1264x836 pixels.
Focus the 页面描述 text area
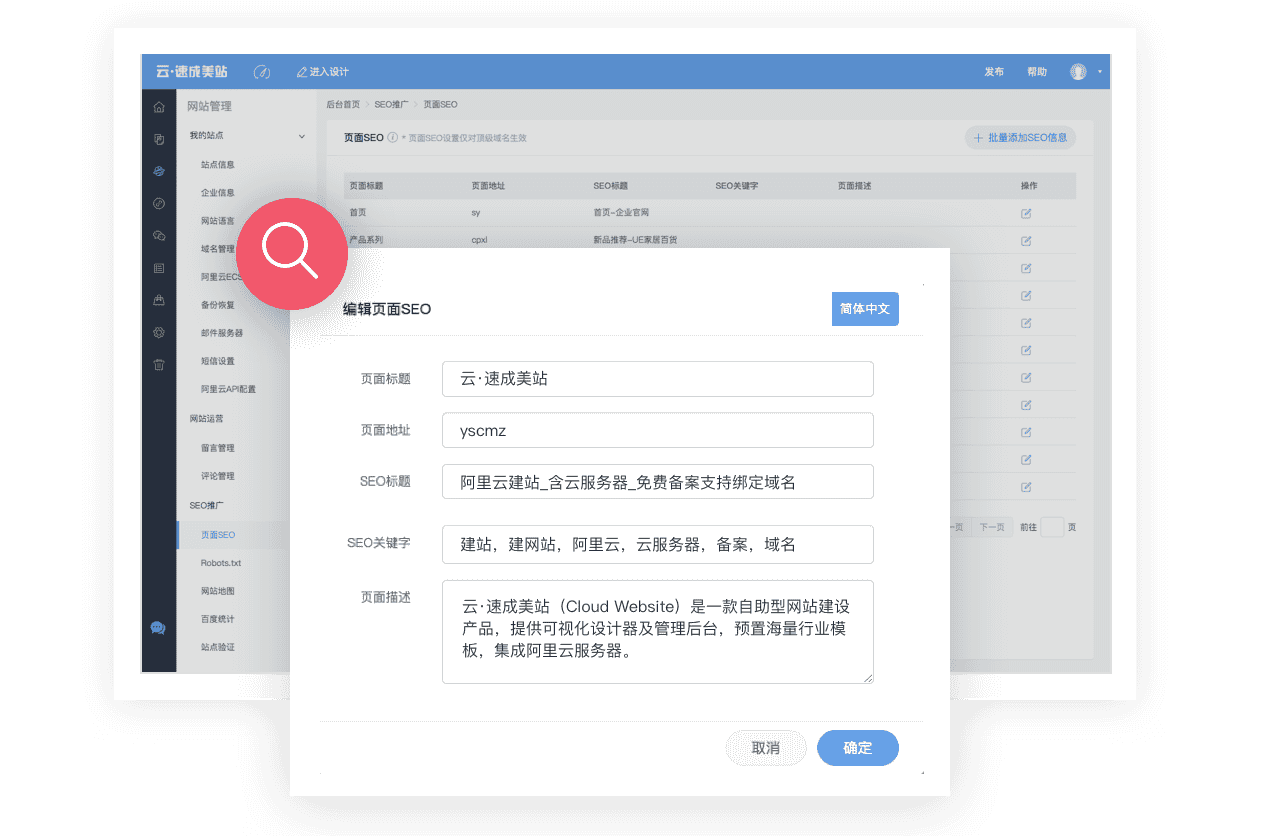tap(658, 632)
